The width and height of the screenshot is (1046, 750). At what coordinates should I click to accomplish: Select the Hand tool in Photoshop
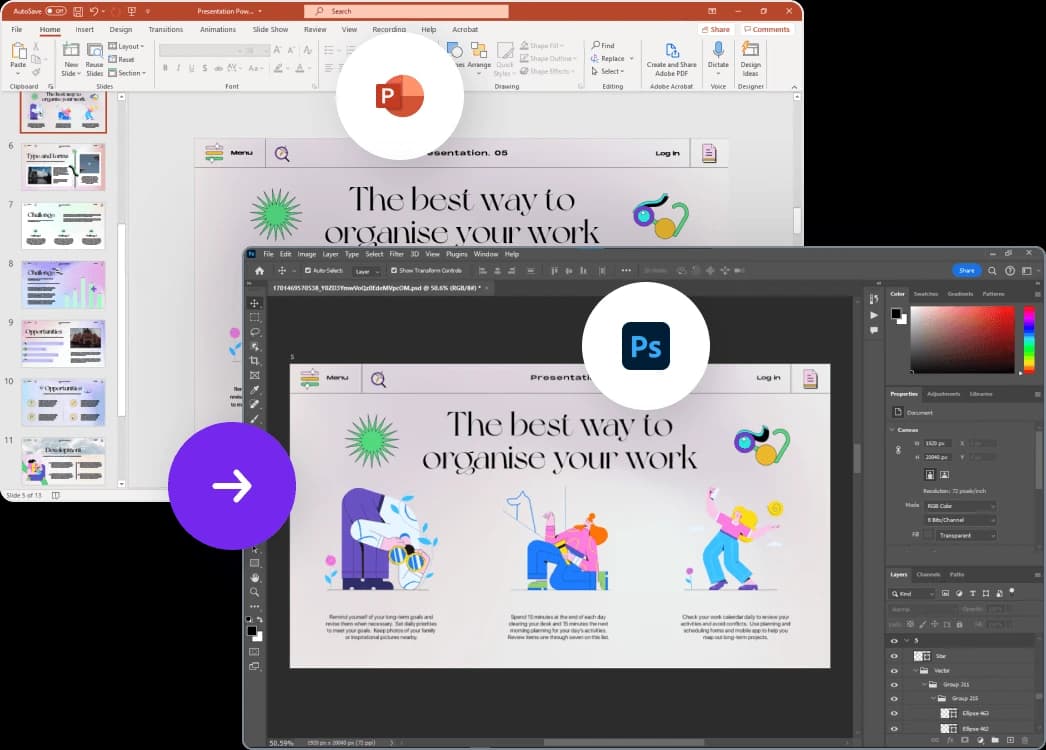254,578
